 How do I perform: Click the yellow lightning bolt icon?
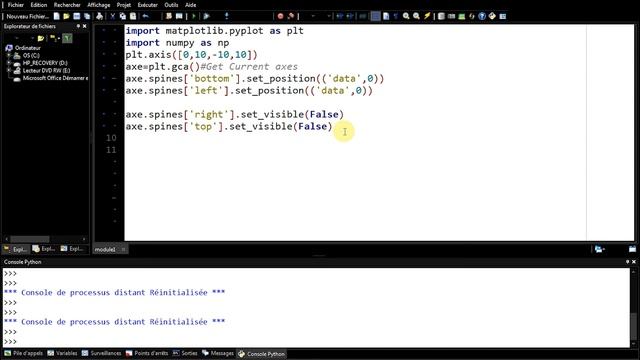click(x=427, y=16)
